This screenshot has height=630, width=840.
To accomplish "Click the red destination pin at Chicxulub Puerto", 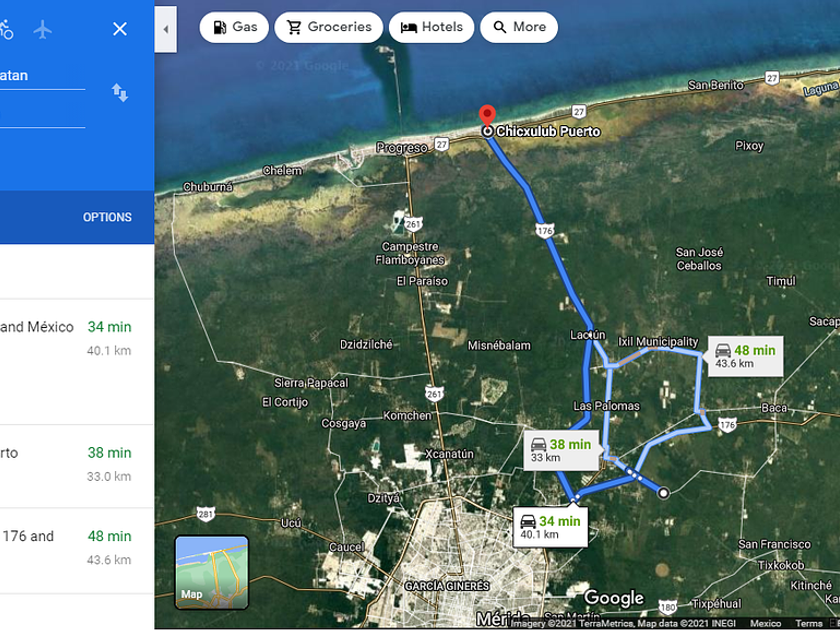I will pyautogui.click(x=486, y=116).
